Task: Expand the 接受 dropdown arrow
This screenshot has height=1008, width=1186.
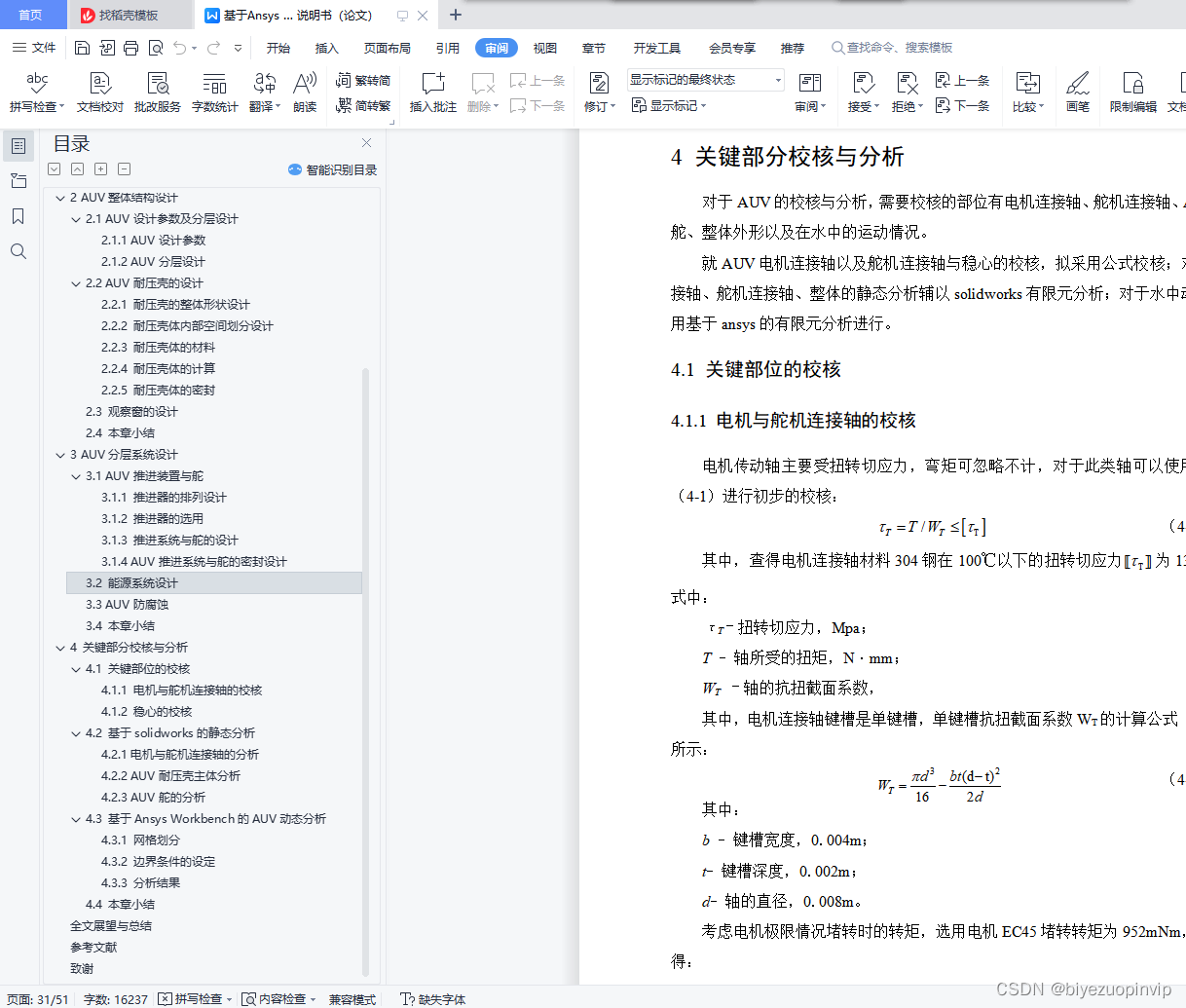Action: pyautogui.click(x=874, y=105)
